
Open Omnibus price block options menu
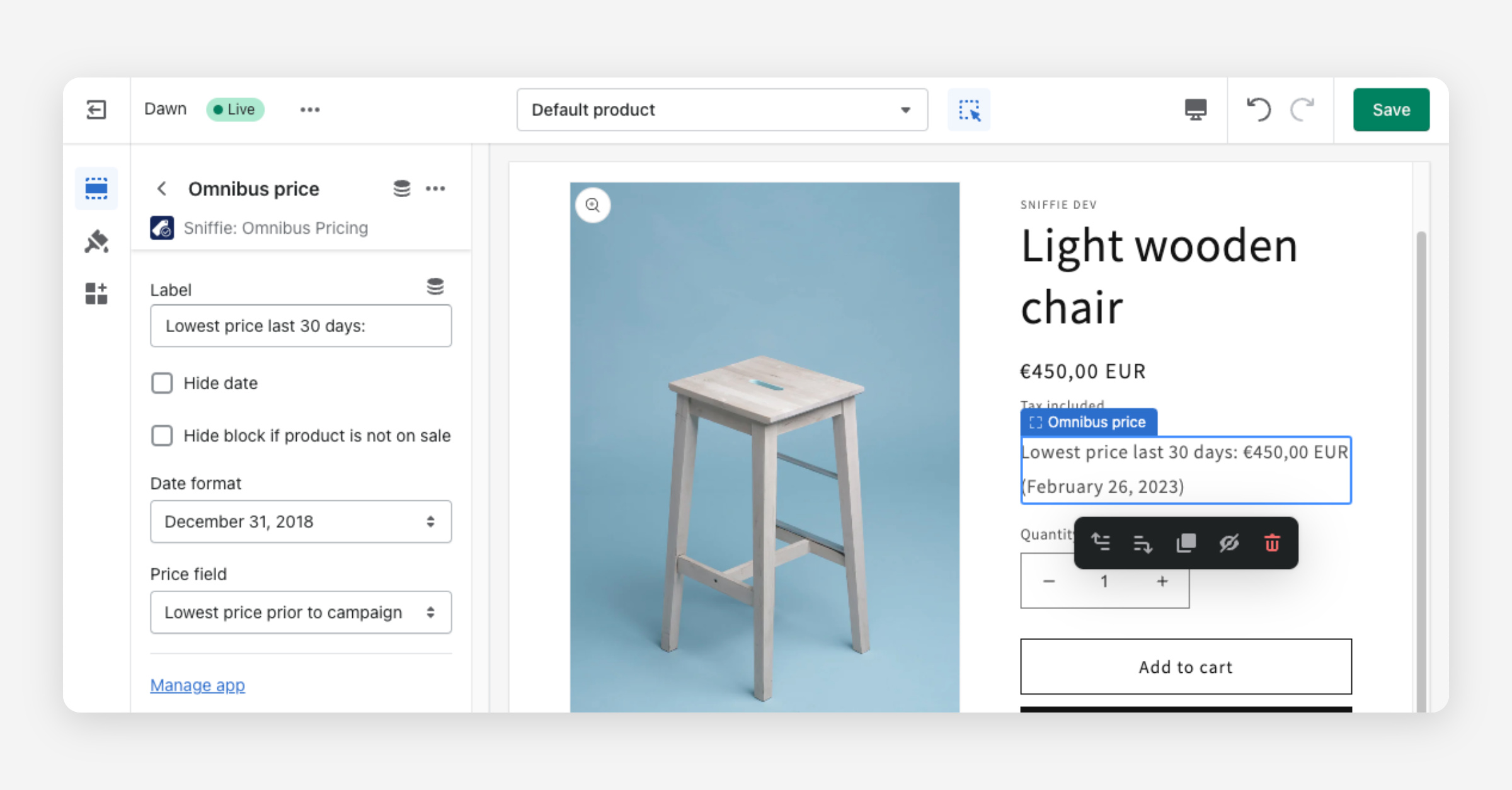point(435,188)
